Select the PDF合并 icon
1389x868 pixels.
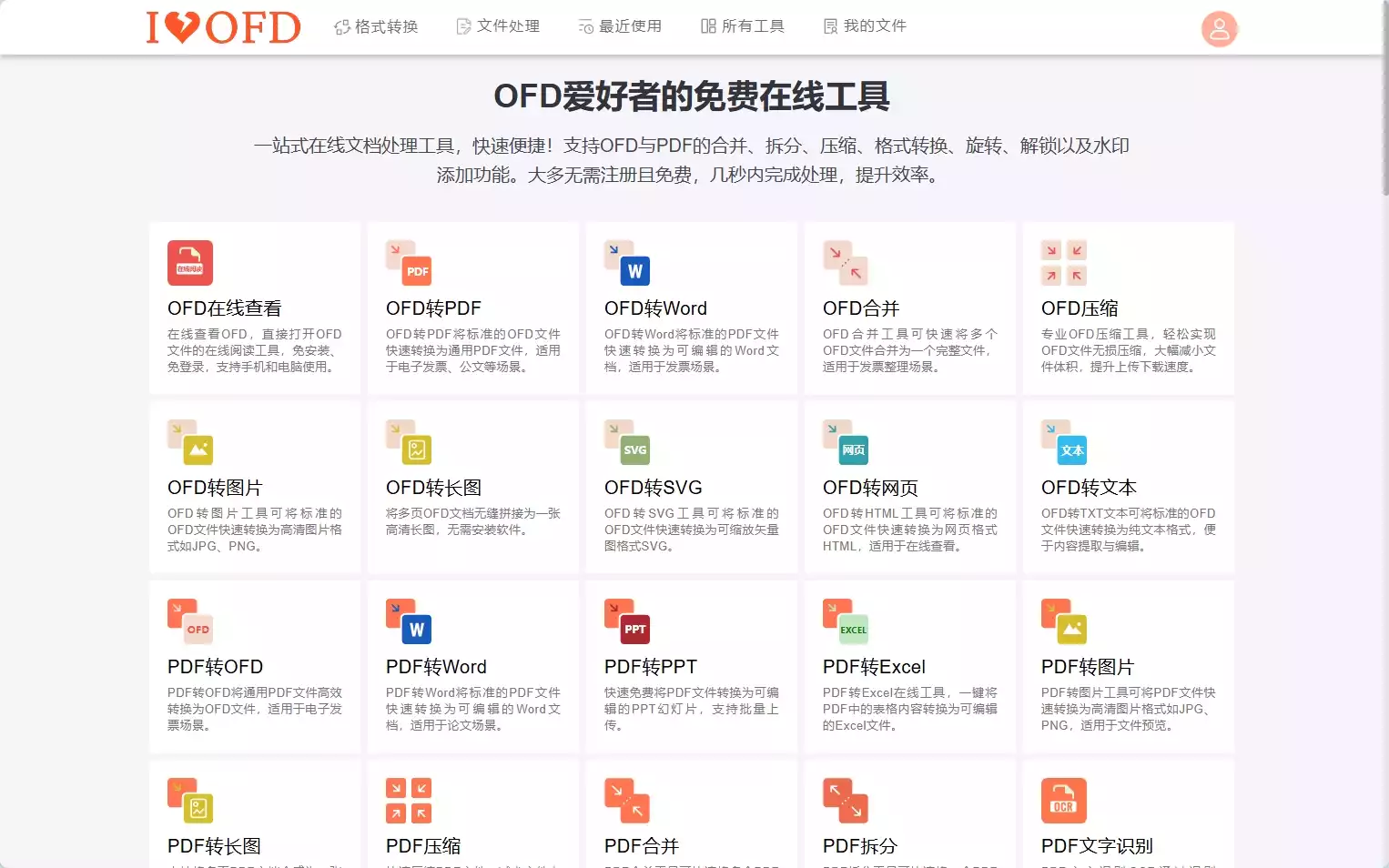click(627, 801)
